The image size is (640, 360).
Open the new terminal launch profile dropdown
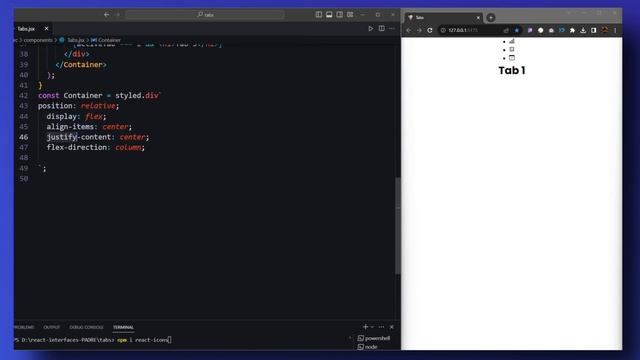(372, 327)
